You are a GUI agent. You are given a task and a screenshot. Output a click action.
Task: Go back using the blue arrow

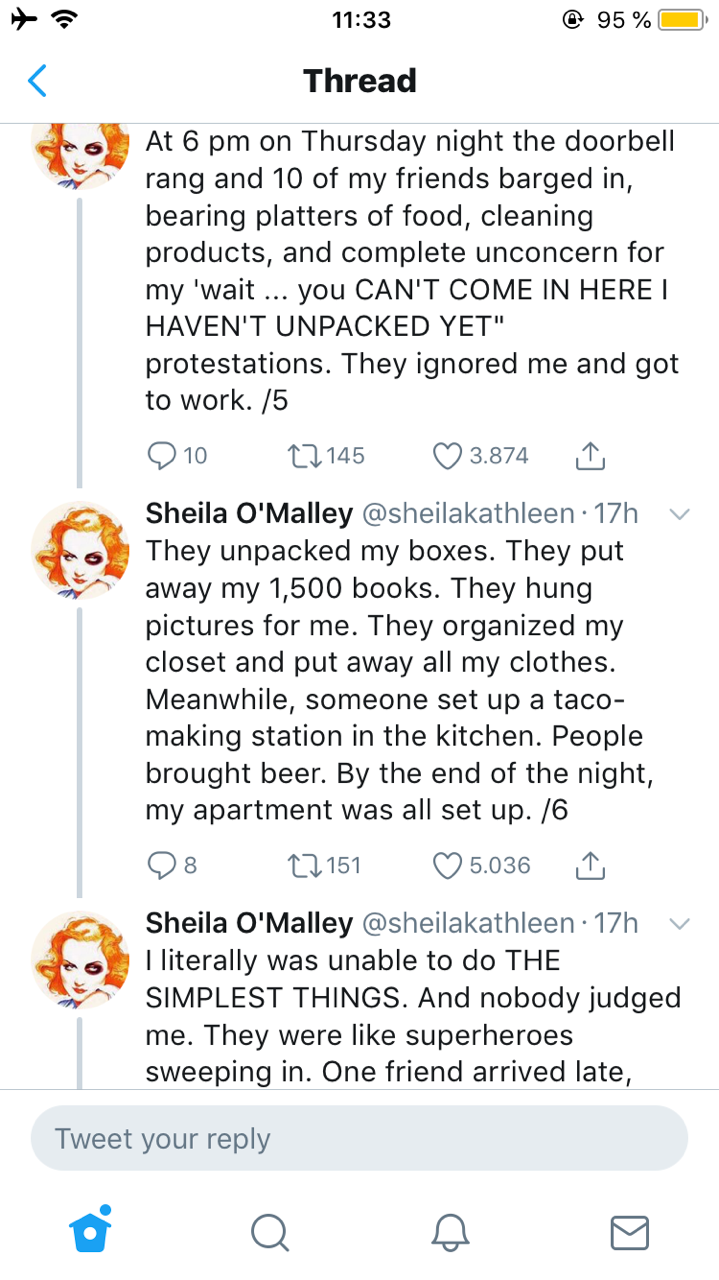coord(37,80)
